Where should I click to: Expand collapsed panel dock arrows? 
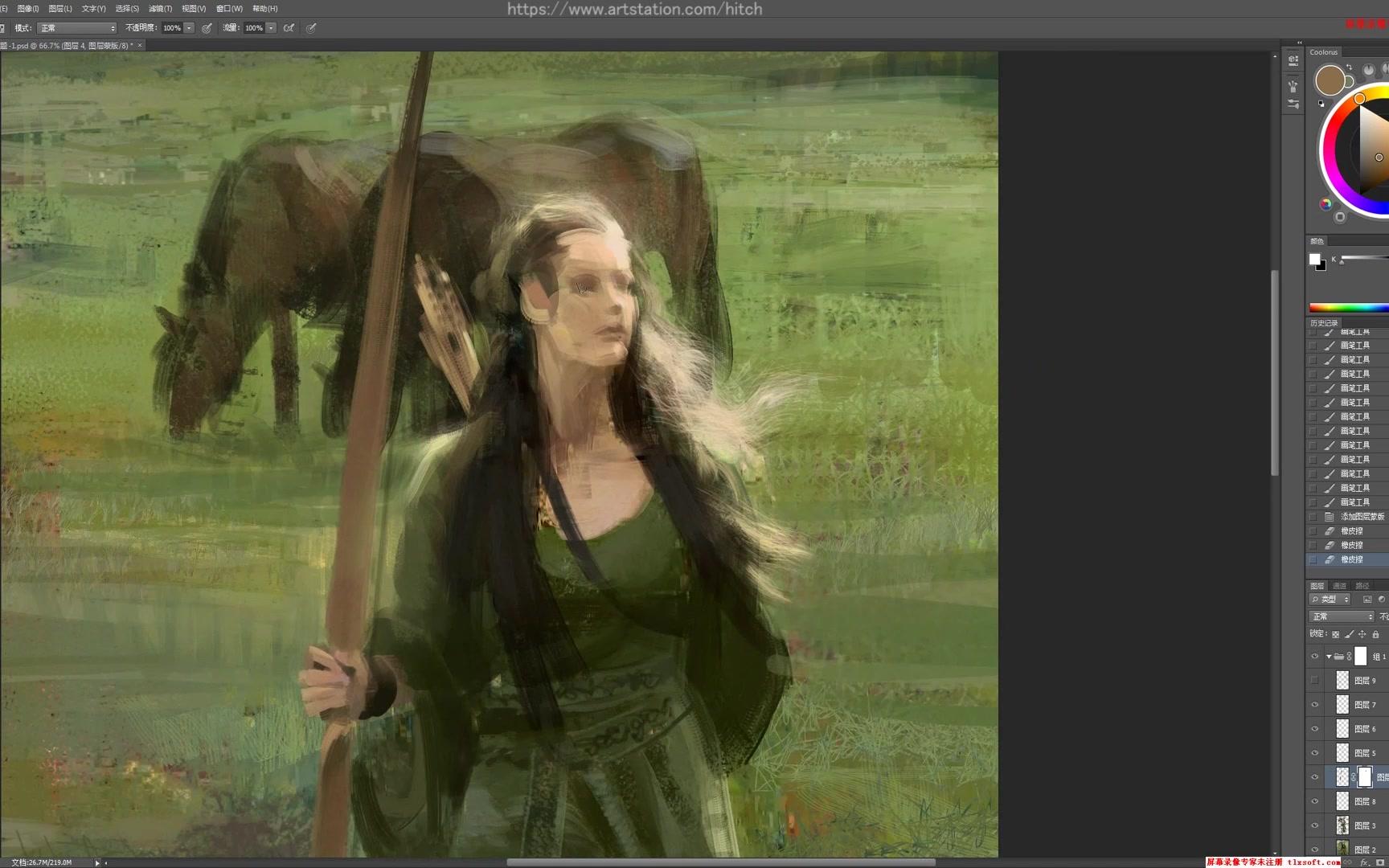(1299, 43)
